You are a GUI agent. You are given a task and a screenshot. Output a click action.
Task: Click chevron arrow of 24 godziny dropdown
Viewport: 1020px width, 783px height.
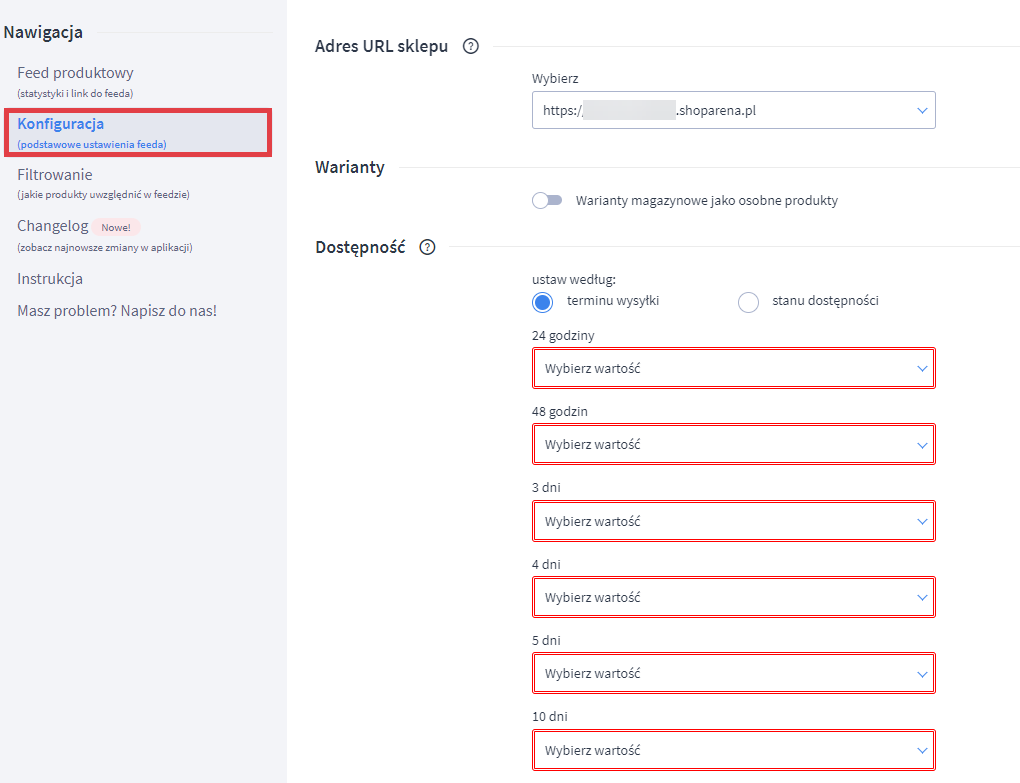tap(922, 368)
